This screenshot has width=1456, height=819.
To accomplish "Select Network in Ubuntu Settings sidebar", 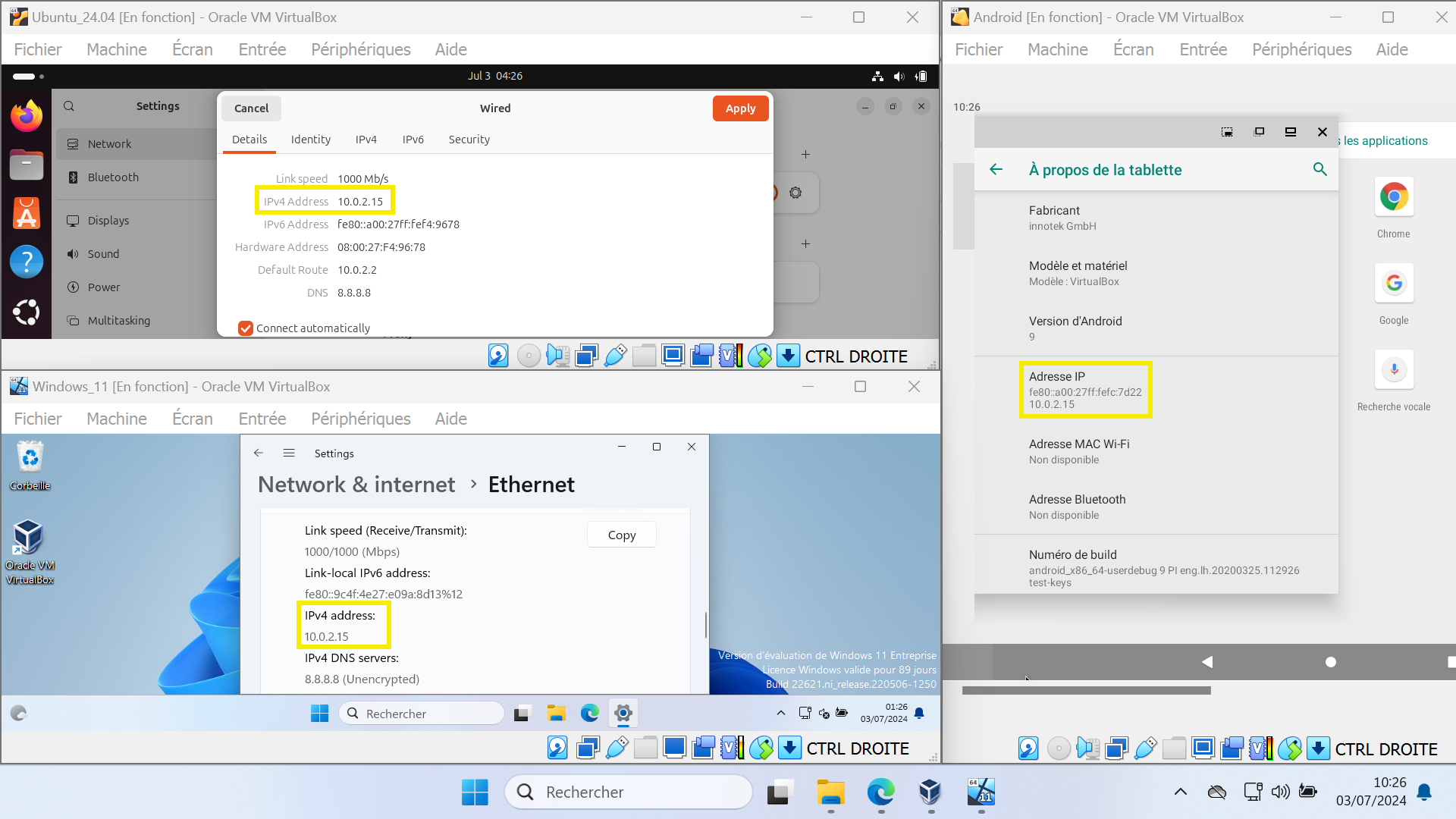I will point(136,144).
